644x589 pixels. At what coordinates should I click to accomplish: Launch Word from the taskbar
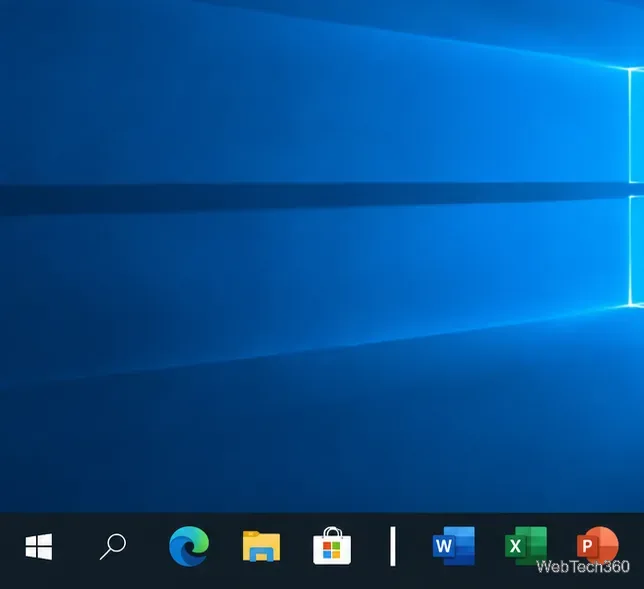[x=453, y=546]
